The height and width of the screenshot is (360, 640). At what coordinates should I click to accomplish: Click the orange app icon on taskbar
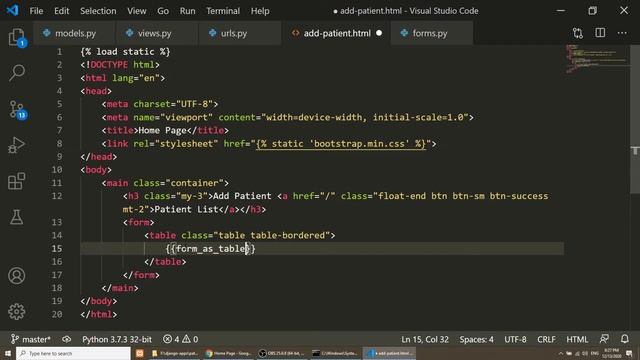point(140,353)
